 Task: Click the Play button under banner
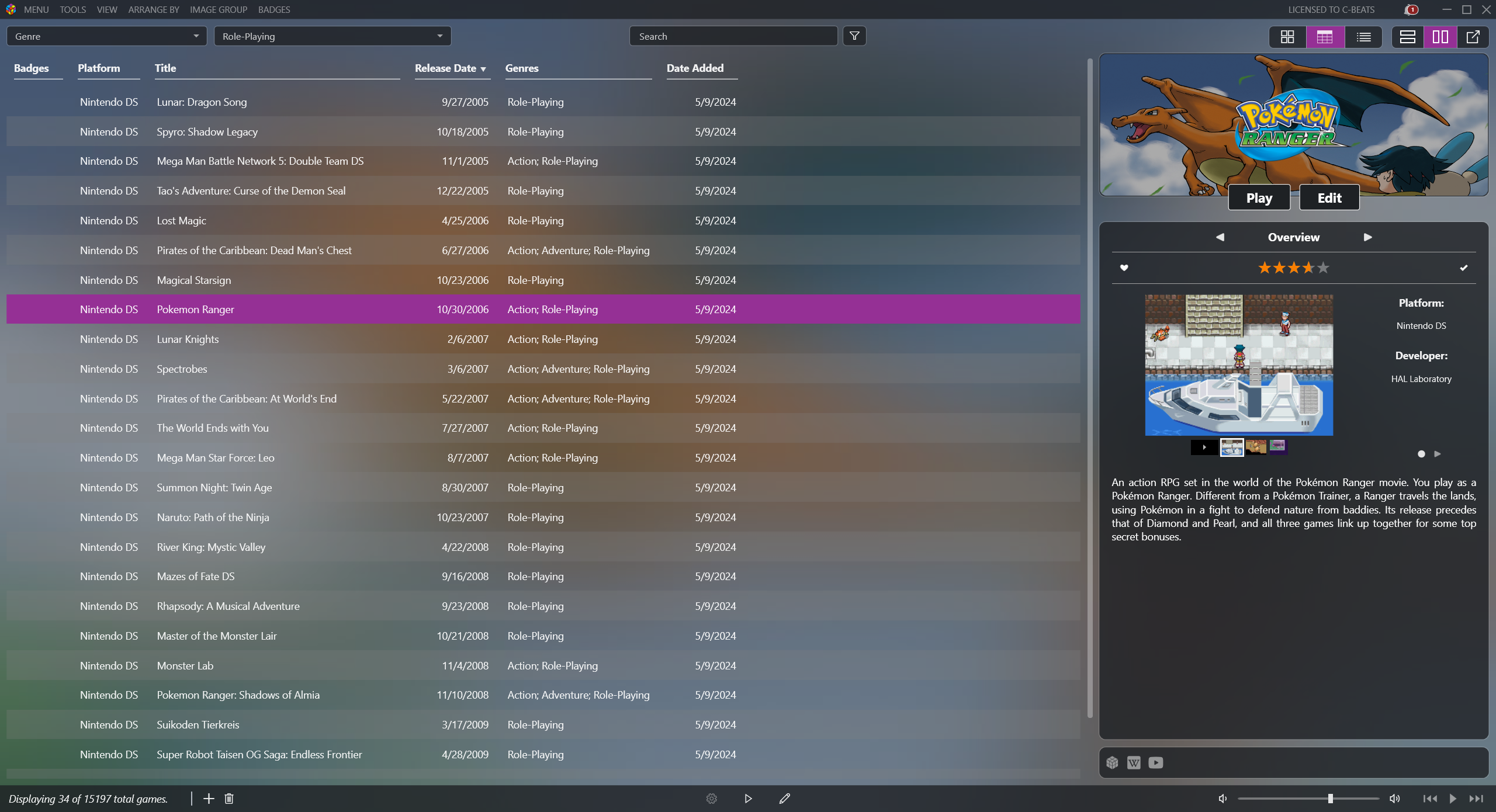coord(1259,198)
